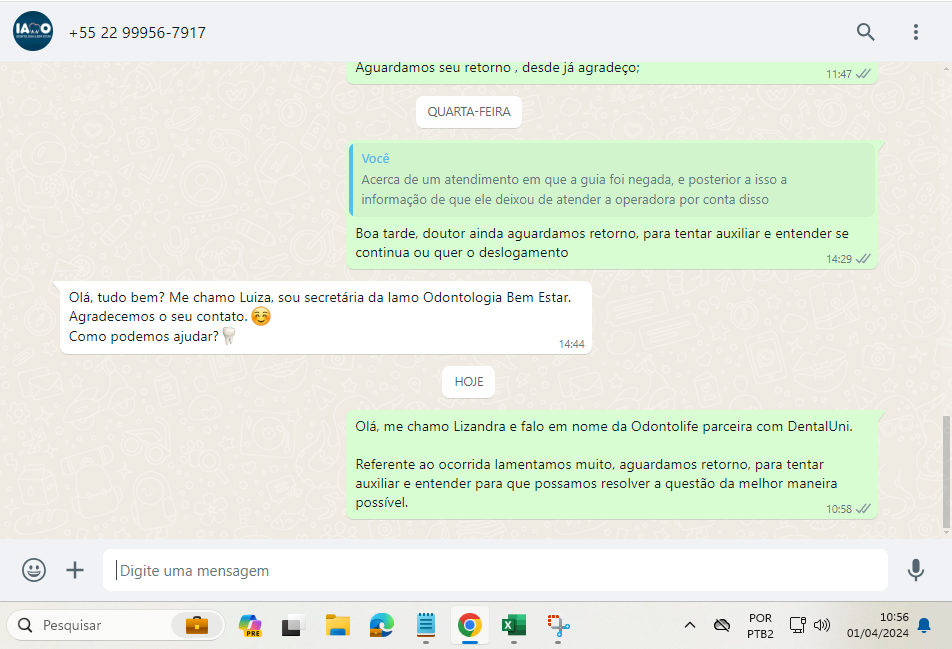Screen dimensions: 952x649
Task: Select the message mentioning Lizandra and Odontolife
Action: click(612, 464)
